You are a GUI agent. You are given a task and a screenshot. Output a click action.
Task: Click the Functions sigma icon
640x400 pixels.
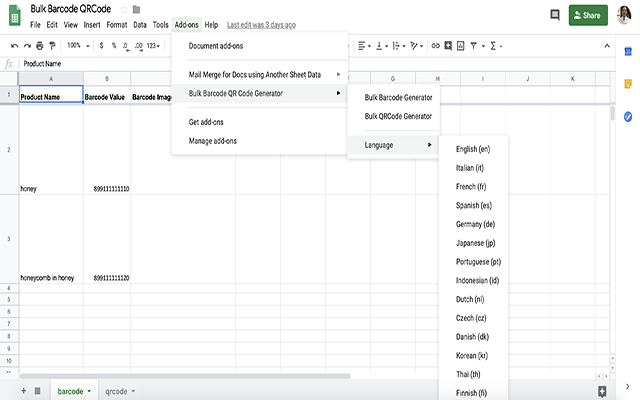pyautogui.click(x=493, y=46)
